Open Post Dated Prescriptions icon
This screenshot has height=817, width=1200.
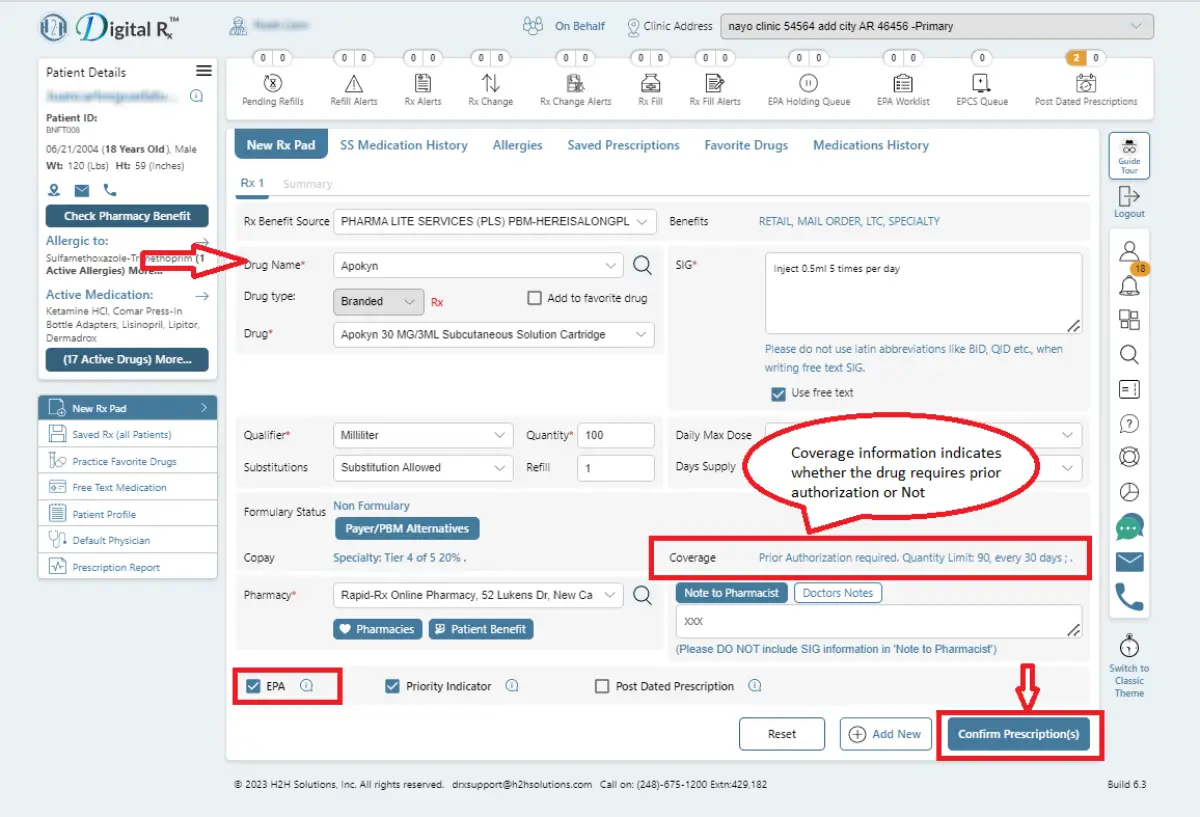coord(1085,83)
